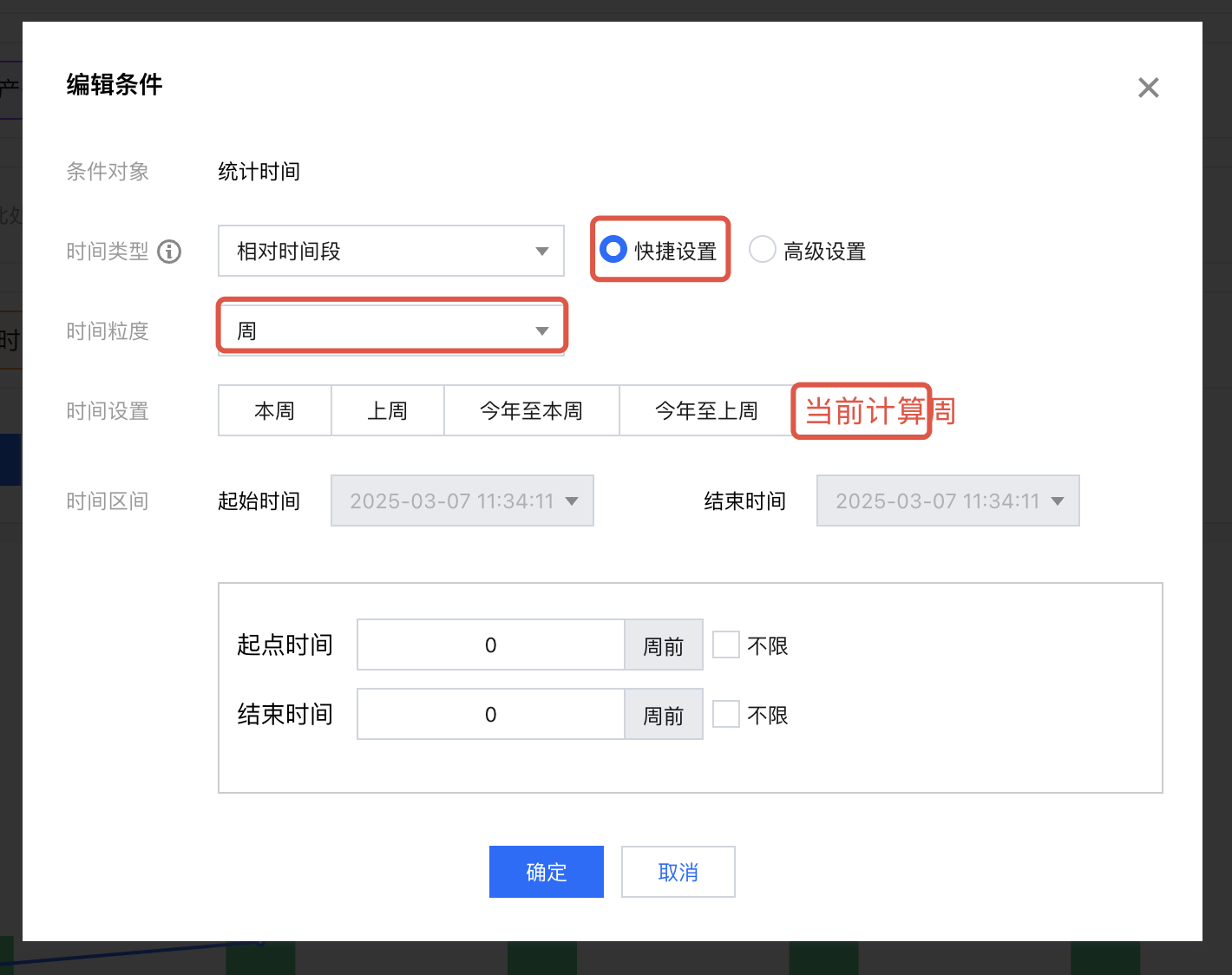The image size is (1232, 975).
Task: Pick the 今年至上周 time option
Action: tap(705, 410)
